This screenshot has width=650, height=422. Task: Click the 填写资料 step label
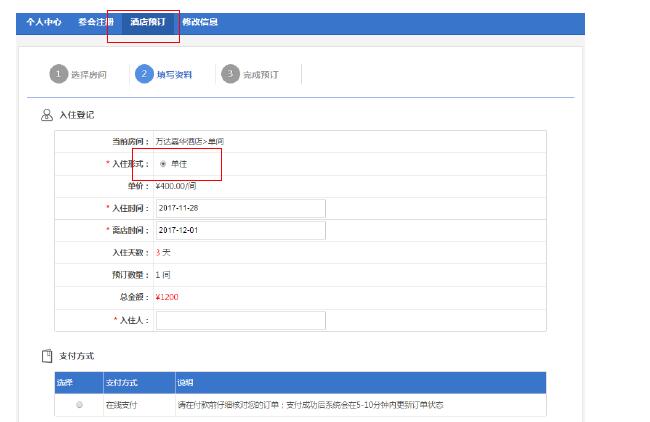(175, 75)
